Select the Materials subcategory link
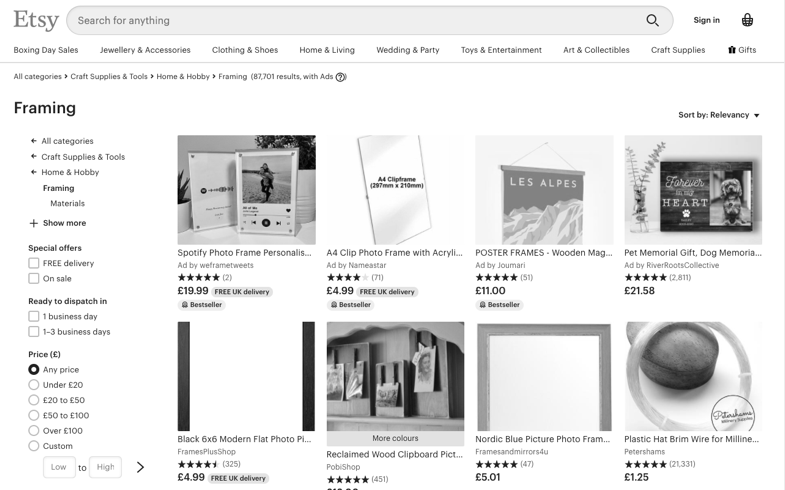Image resolution: width=785 pixels, height=490 pixels. tap(67, 203)
